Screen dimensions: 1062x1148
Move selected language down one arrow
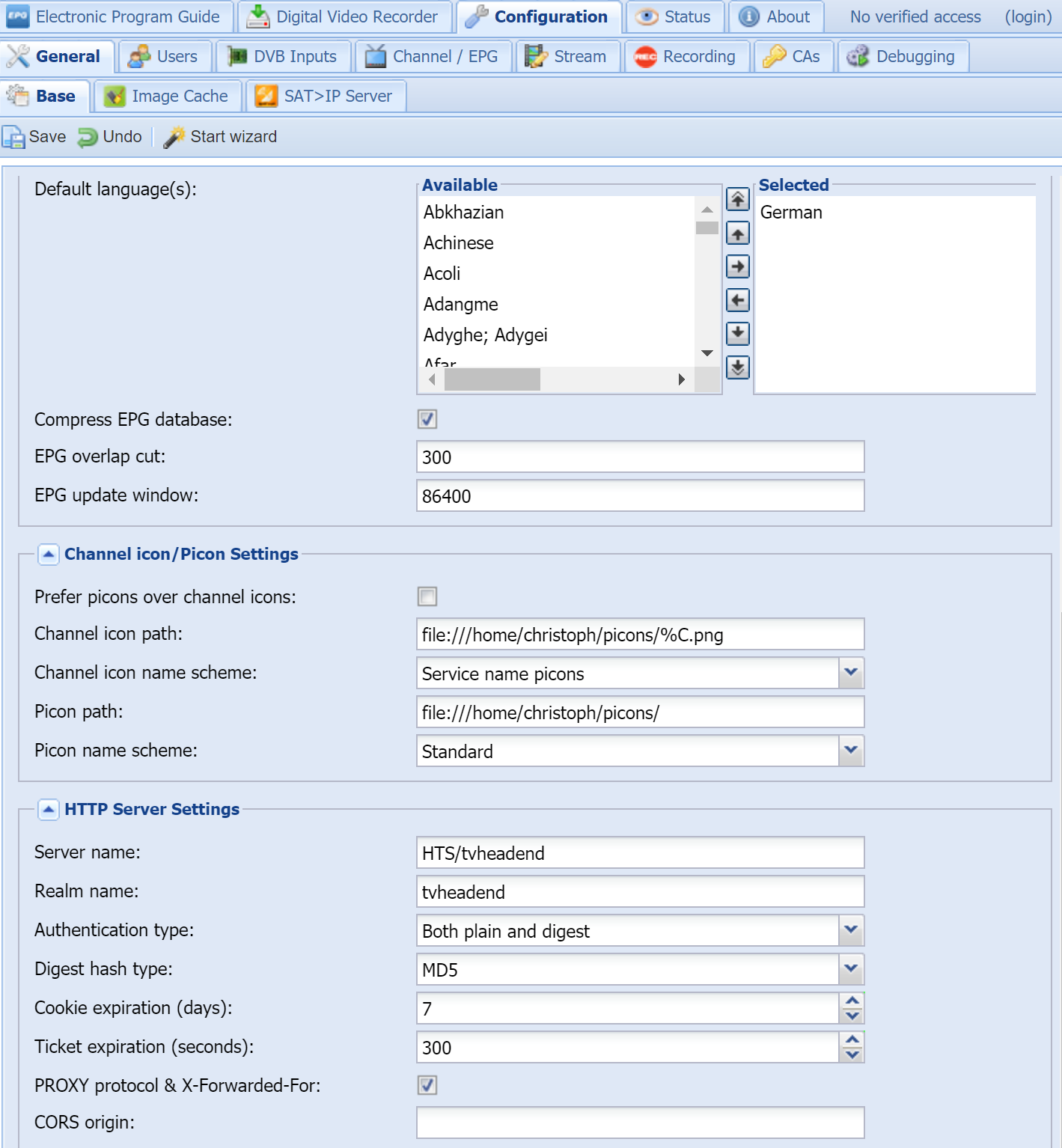738,333
